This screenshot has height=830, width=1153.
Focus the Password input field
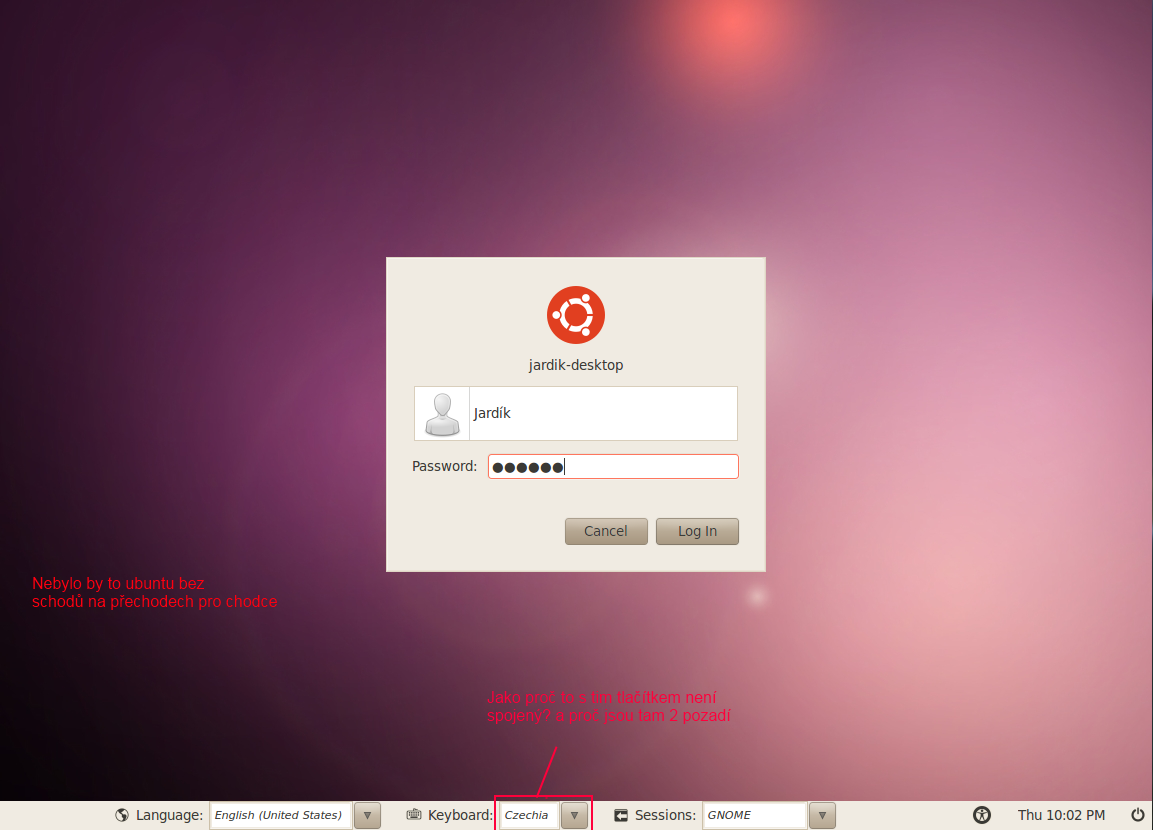click(x=613, y=467)
